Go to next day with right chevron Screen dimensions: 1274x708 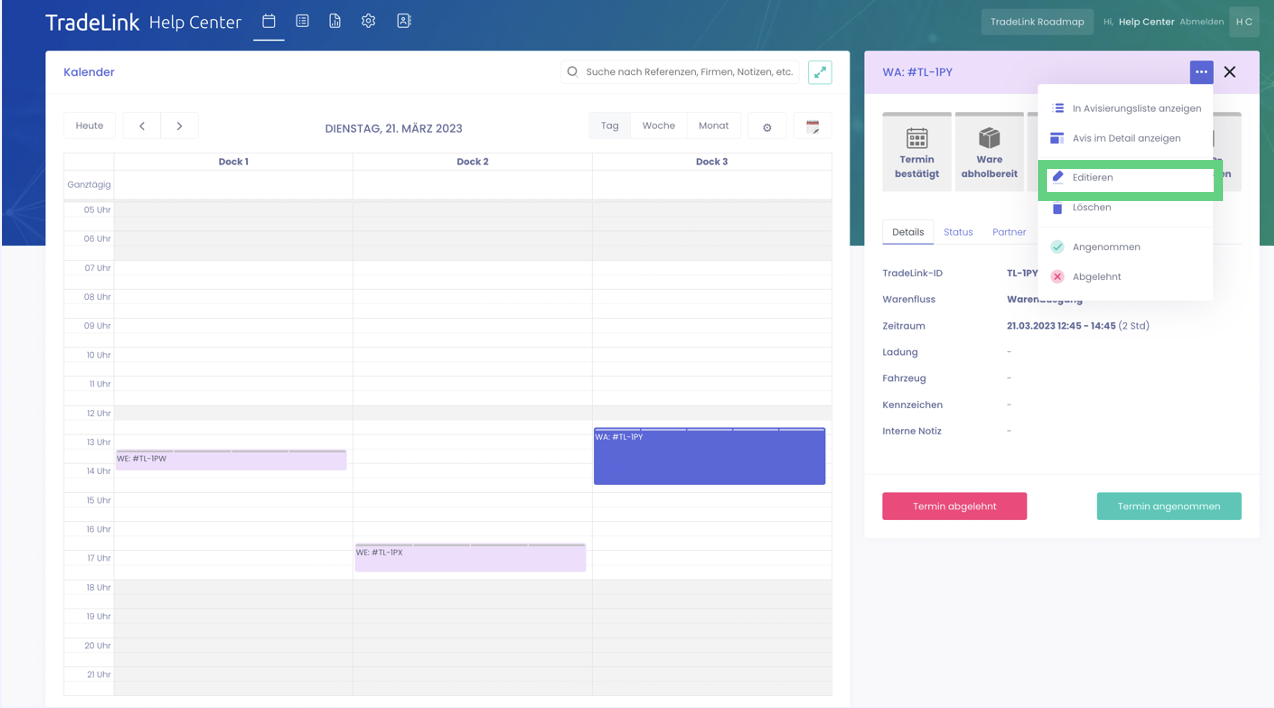(179, 126)
